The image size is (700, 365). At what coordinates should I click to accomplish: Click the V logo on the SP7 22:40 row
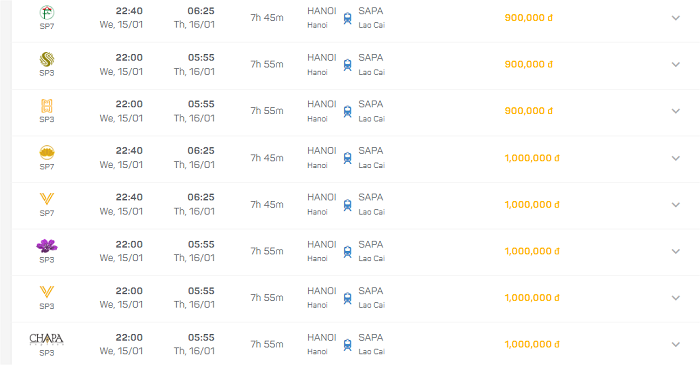click(47, 199)
